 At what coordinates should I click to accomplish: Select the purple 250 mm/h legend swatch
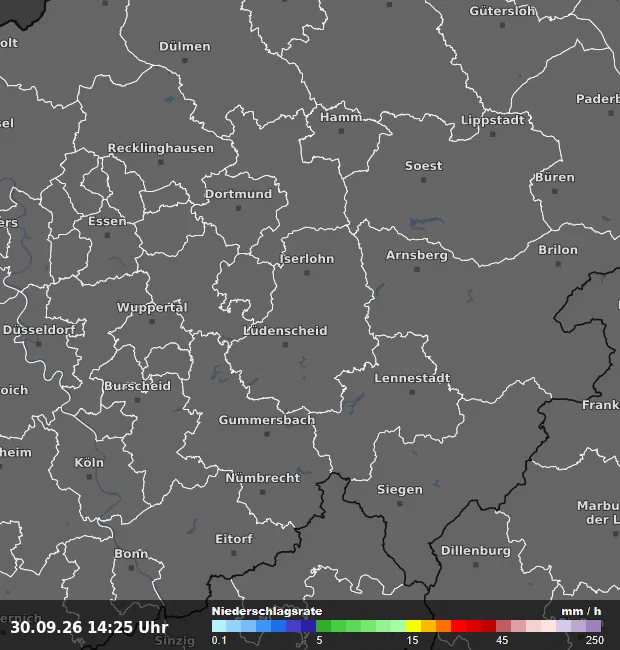click(593, 626)
